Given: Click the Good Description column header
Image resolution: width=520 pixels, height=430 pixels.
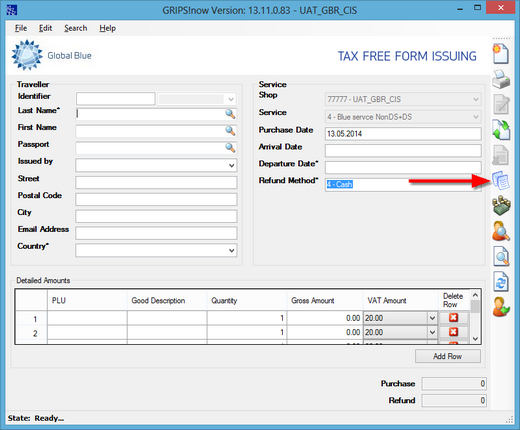Looking at the screenshot, I should pos(167,300).
